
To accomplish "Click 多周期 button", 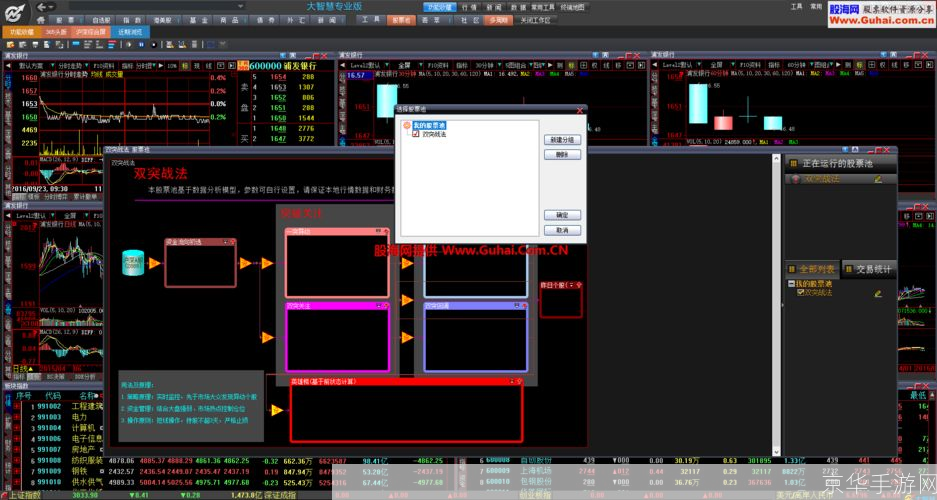I will pyautogui.click(x=498, y=20).
